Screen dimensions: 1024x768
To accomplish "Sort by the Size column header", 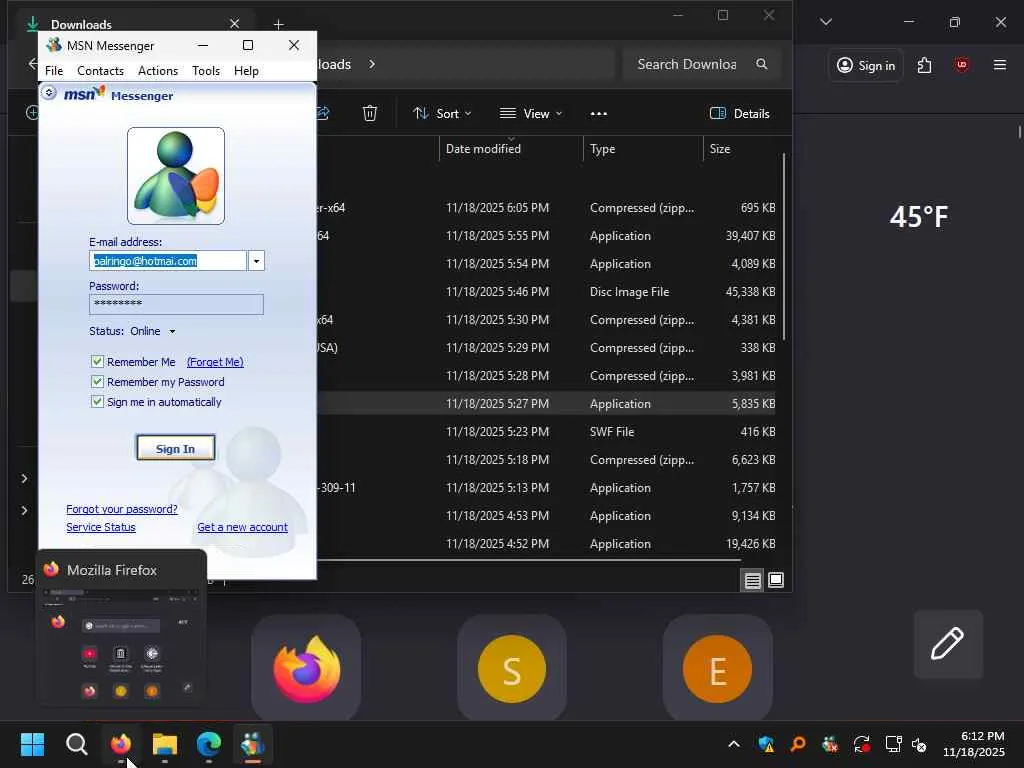I will point(742,149).
